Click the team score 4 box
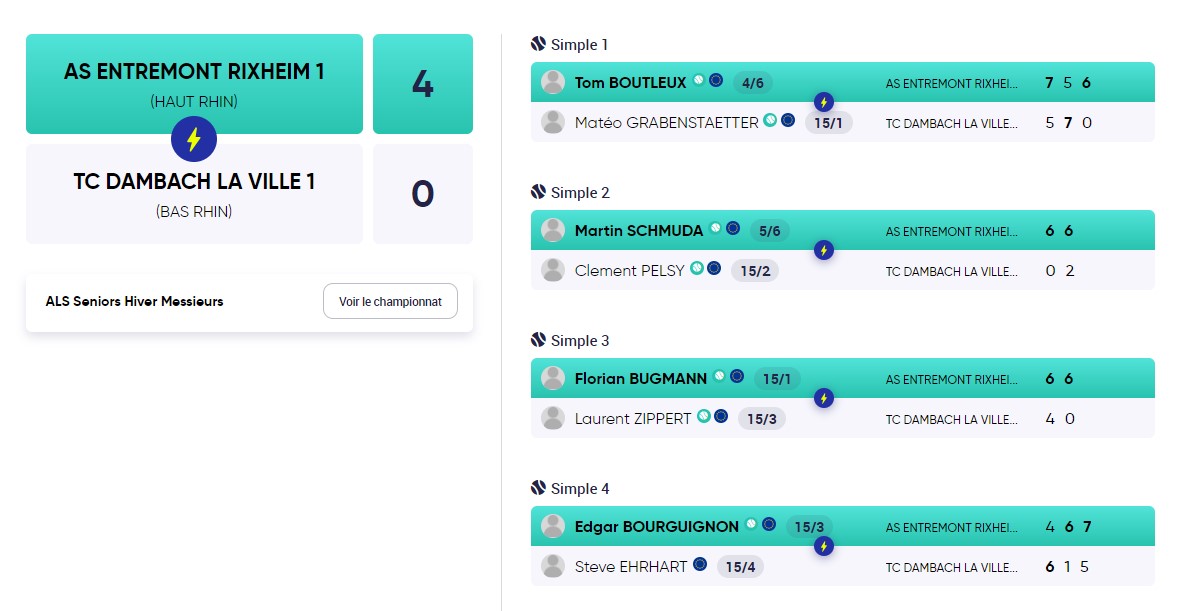The height and width of the screenshot is (611, 1180). coord(423,84)
